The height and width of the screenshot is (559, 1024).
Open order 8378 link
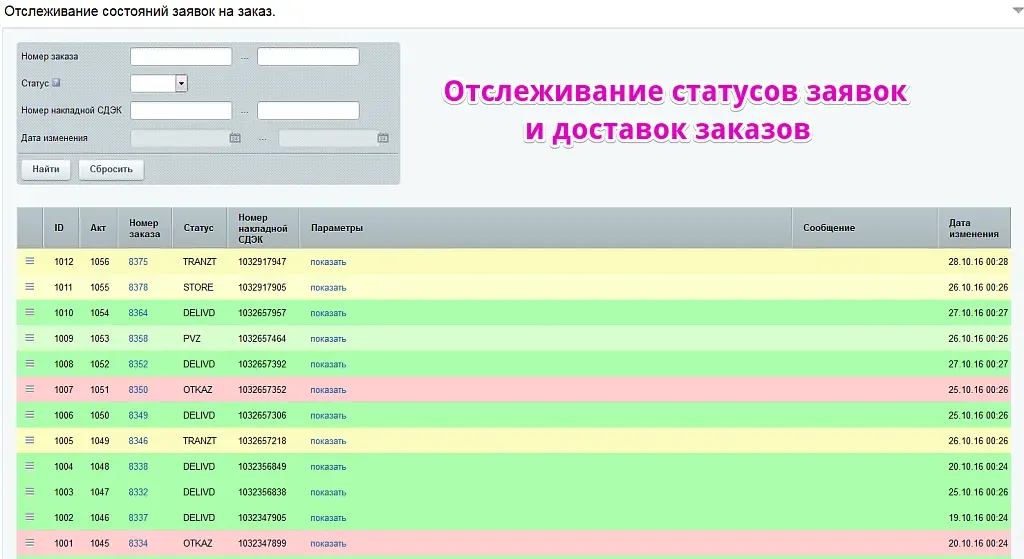[138, 287]
